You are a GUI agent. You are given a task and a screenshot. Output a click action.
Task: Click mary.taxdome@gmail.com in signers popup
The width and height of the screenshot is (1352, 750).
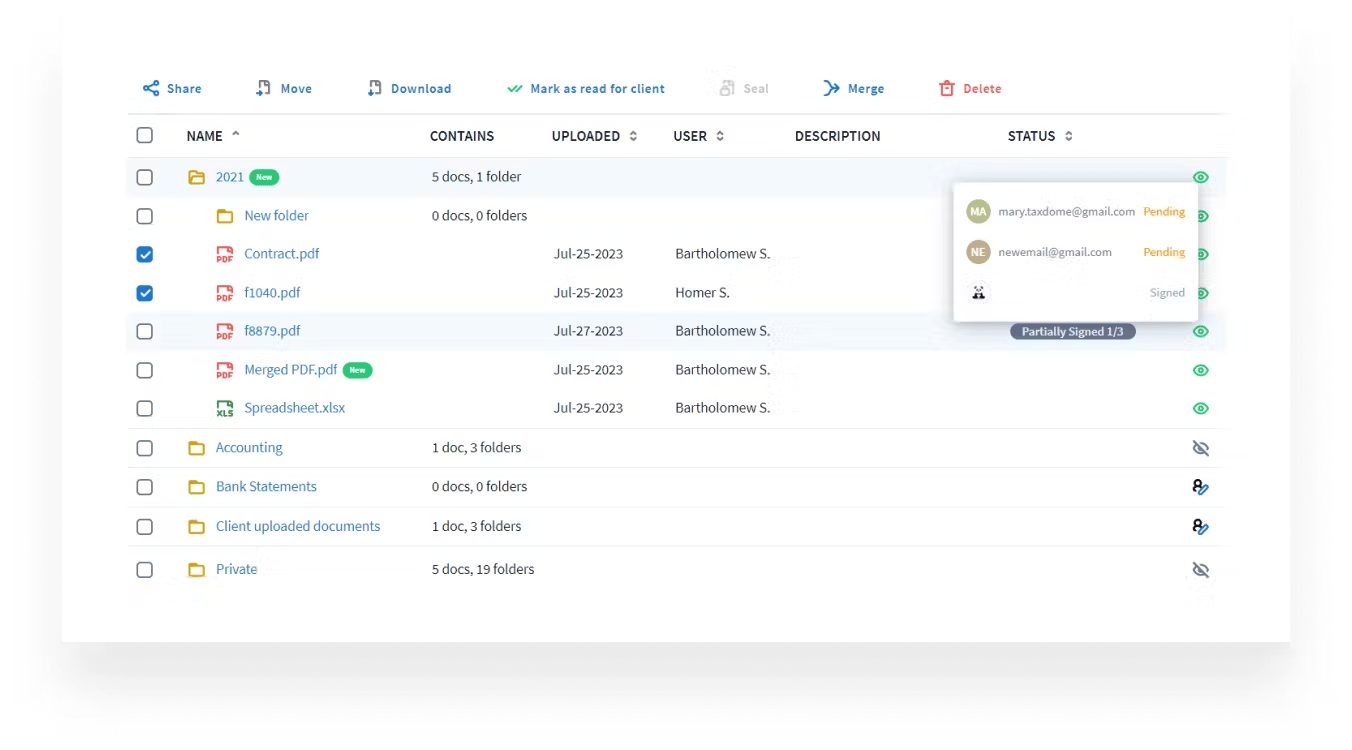click(x=1066, y=212)
